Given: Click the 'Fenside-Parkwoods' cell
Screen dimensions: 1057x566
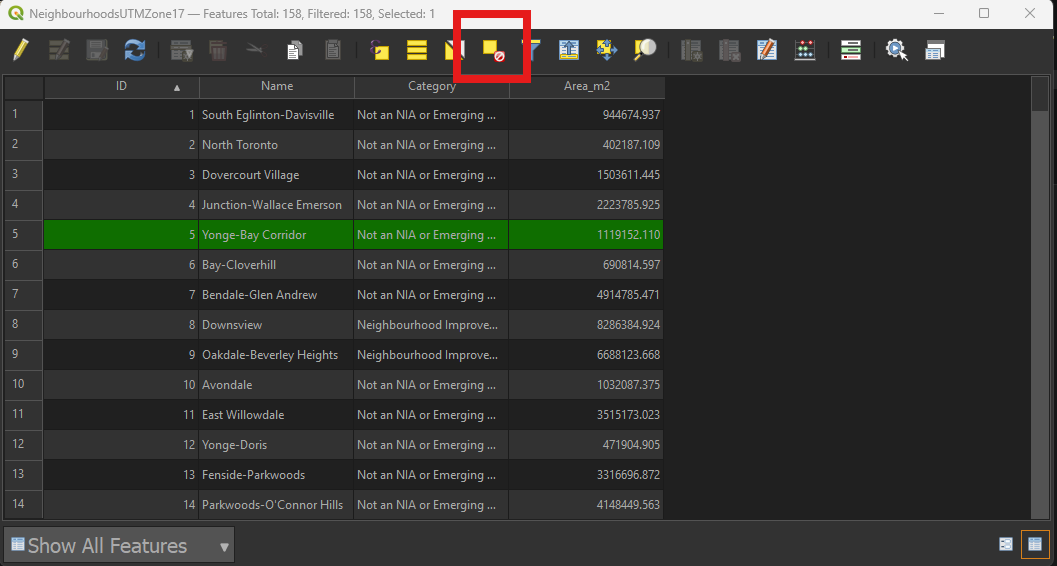Looking at the screenshot, I should point(276,474).
